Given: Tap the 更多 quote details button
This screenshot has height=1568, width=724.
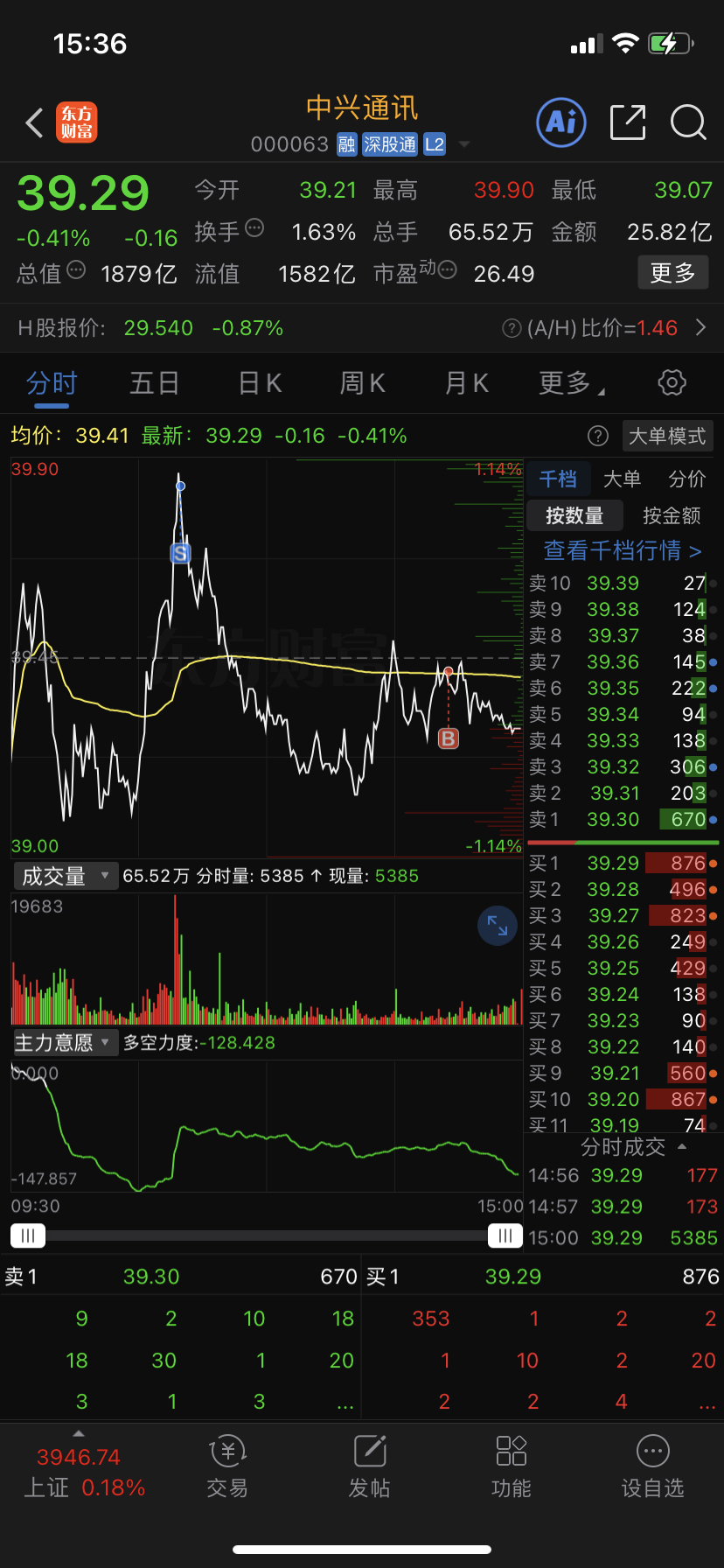Looking at the screenshot, I should click(x=672, y=273).
